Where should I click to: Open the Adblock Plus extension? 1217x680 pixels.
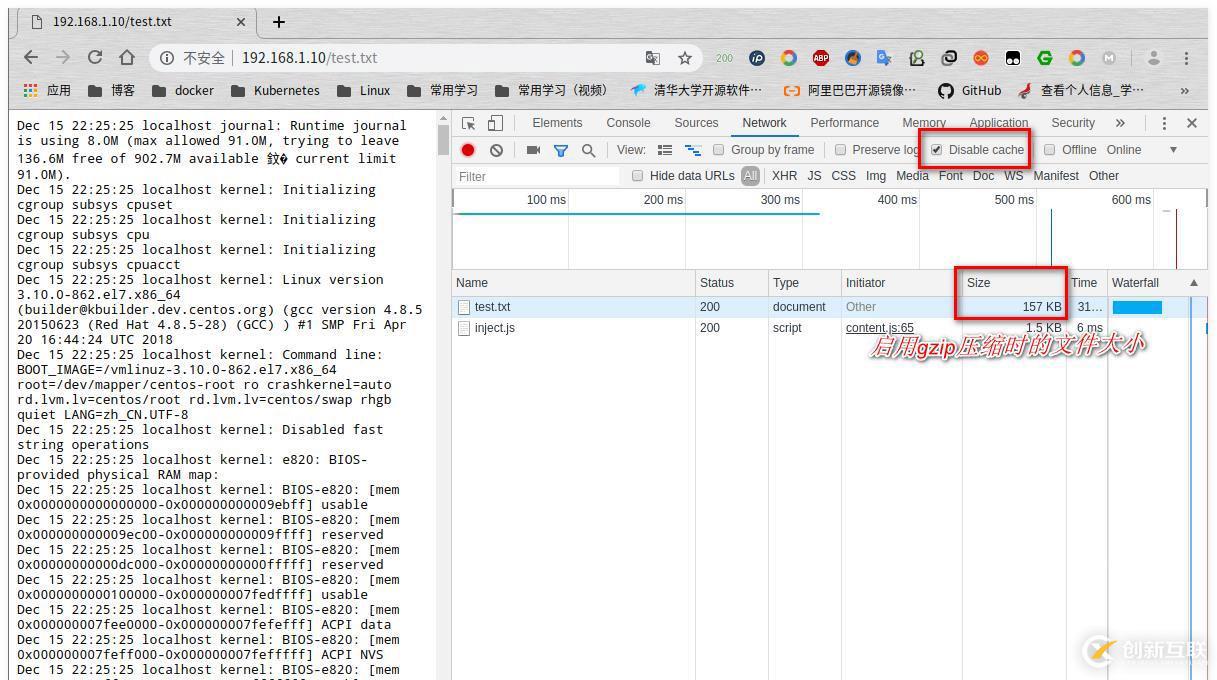point(821,58)
